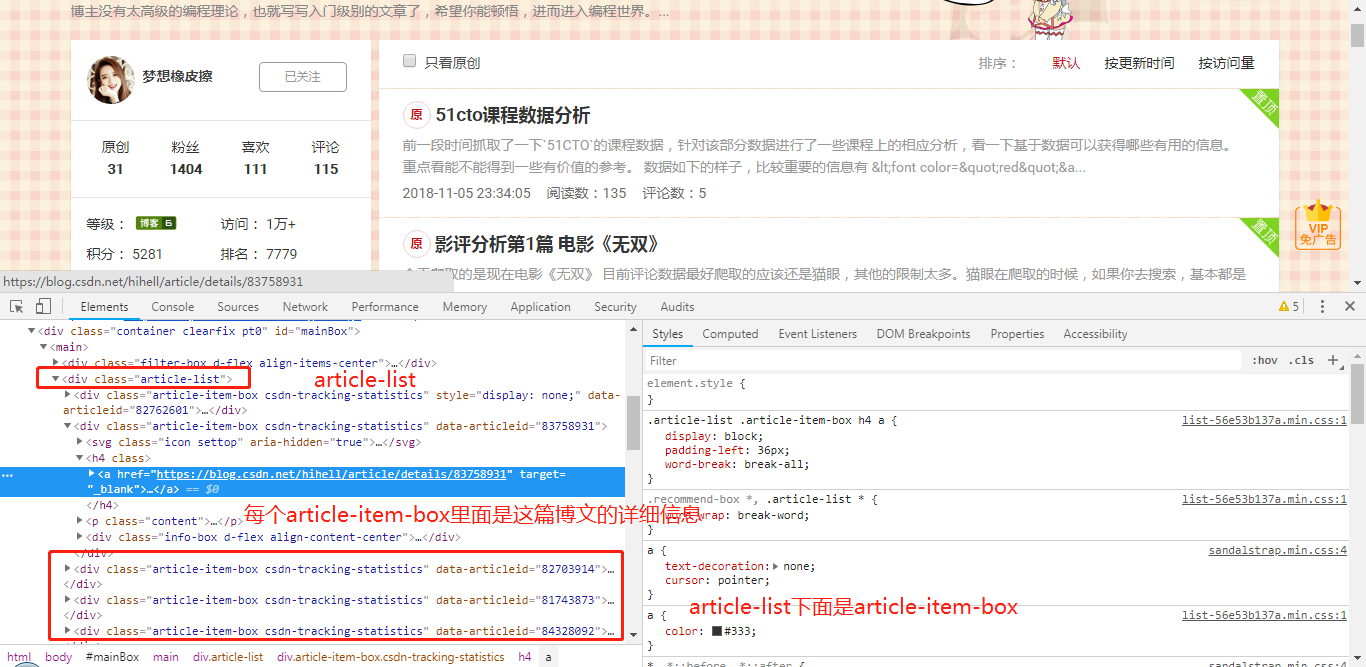
Task: Open article 51cto课程数据分析
Action: [513, 115]
